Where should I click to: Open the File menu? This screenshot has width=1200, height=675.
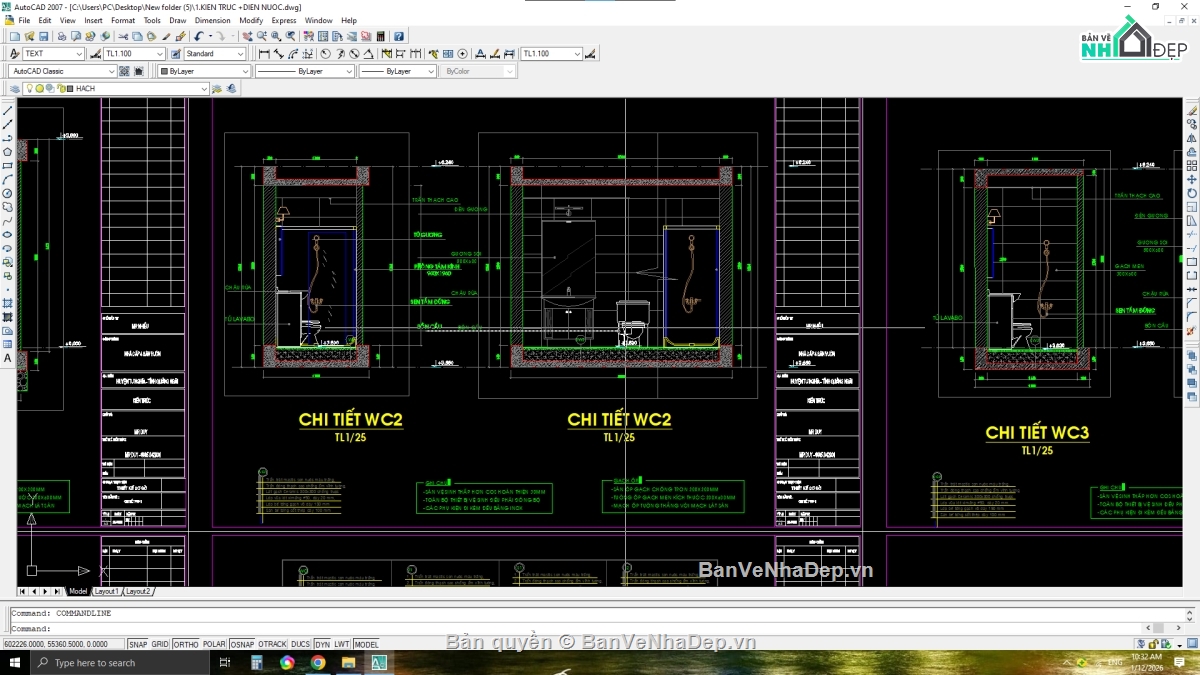pyautogui.click(x=23, y=20)
